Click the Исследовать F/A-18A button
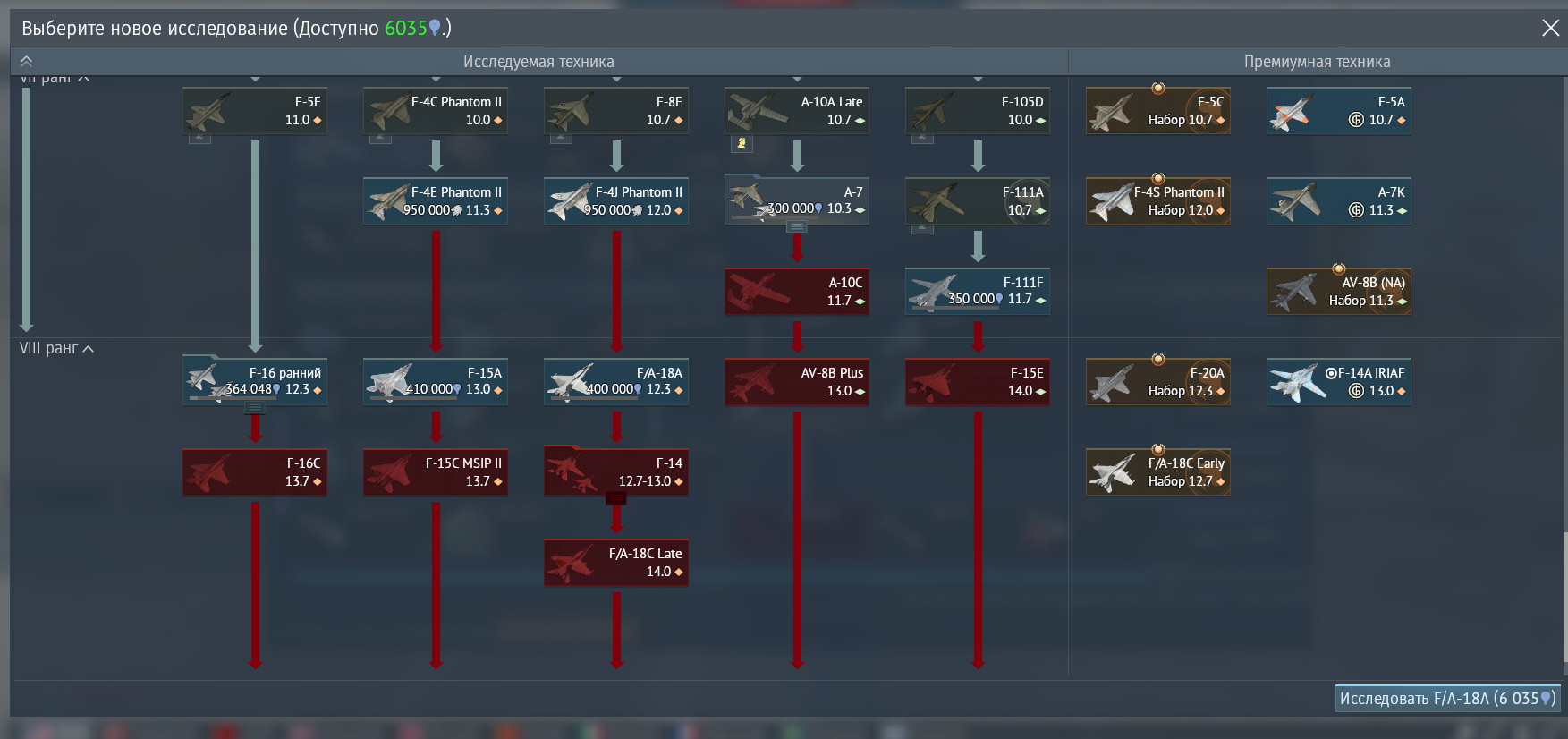The image size is (1568, 739). tap(1447, 699)
